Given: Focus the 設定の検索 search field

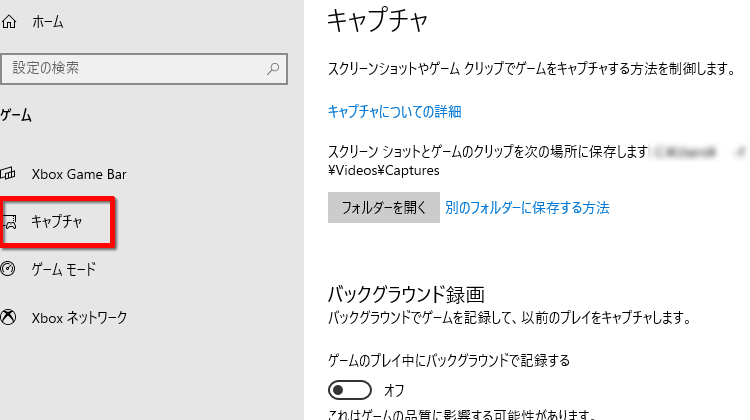Looking at the screenshot, I should 143,69.
